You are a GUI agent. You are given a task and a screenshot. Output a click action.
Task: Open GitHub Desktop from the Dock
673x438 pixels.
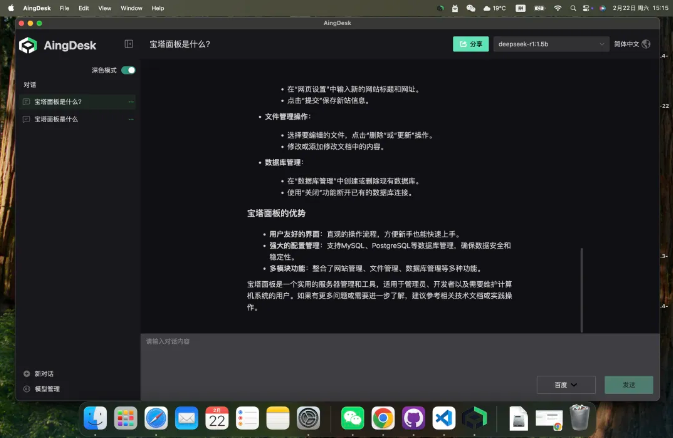click(413, 418)
